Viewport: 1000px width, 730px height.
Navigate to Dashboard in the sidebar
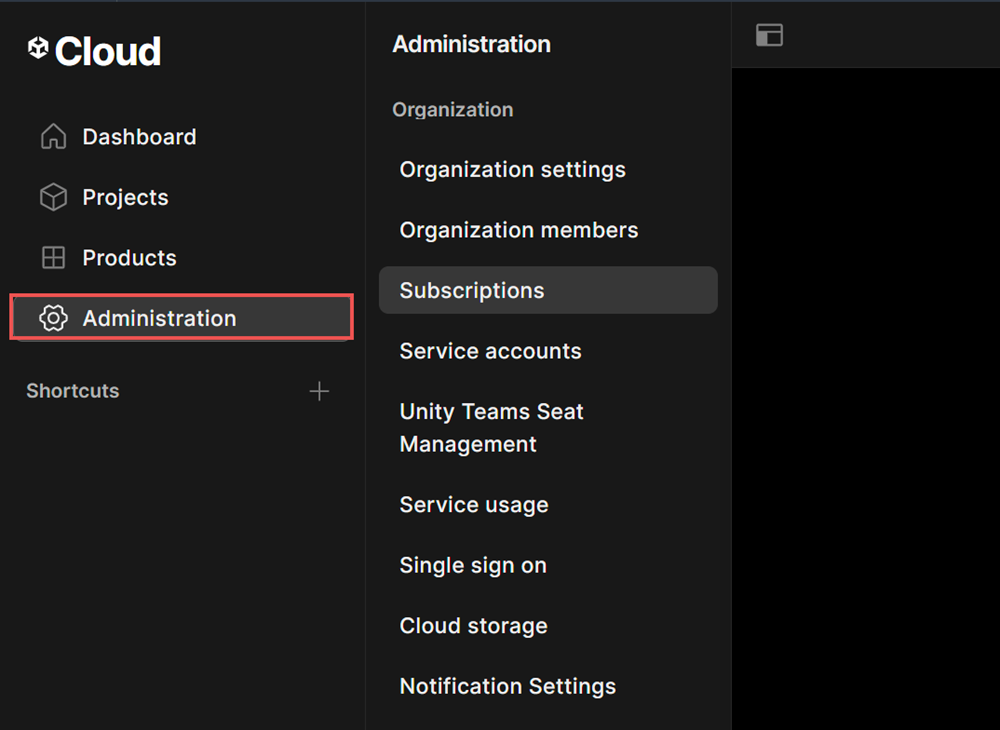[x=138, y=136]
